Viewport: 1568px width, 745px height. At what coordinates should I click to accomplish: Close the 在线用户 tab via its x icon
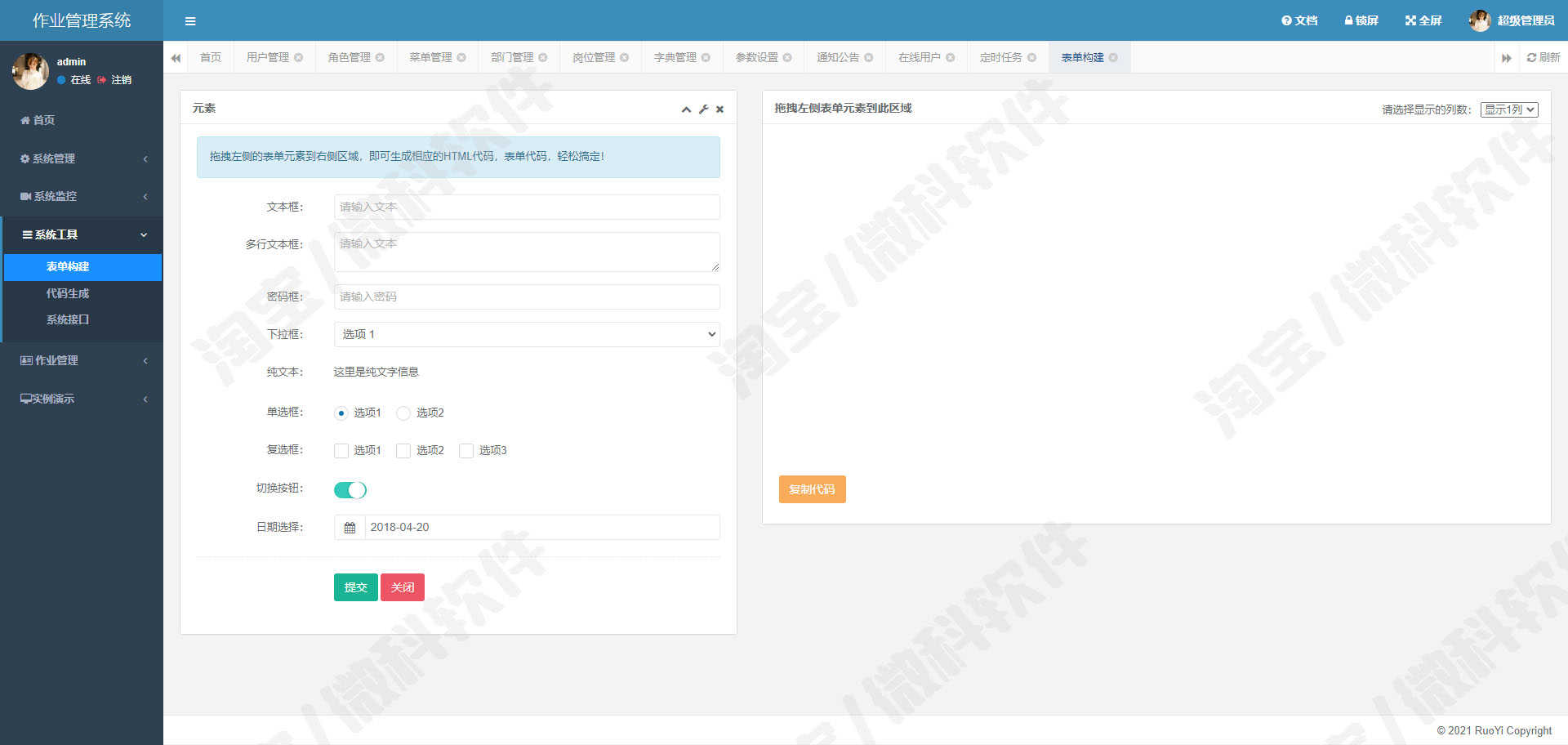tap(951, 57)
